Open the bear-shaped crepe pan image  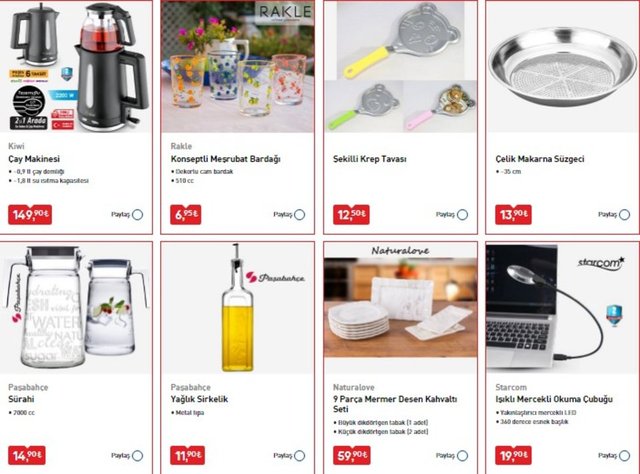400,67
